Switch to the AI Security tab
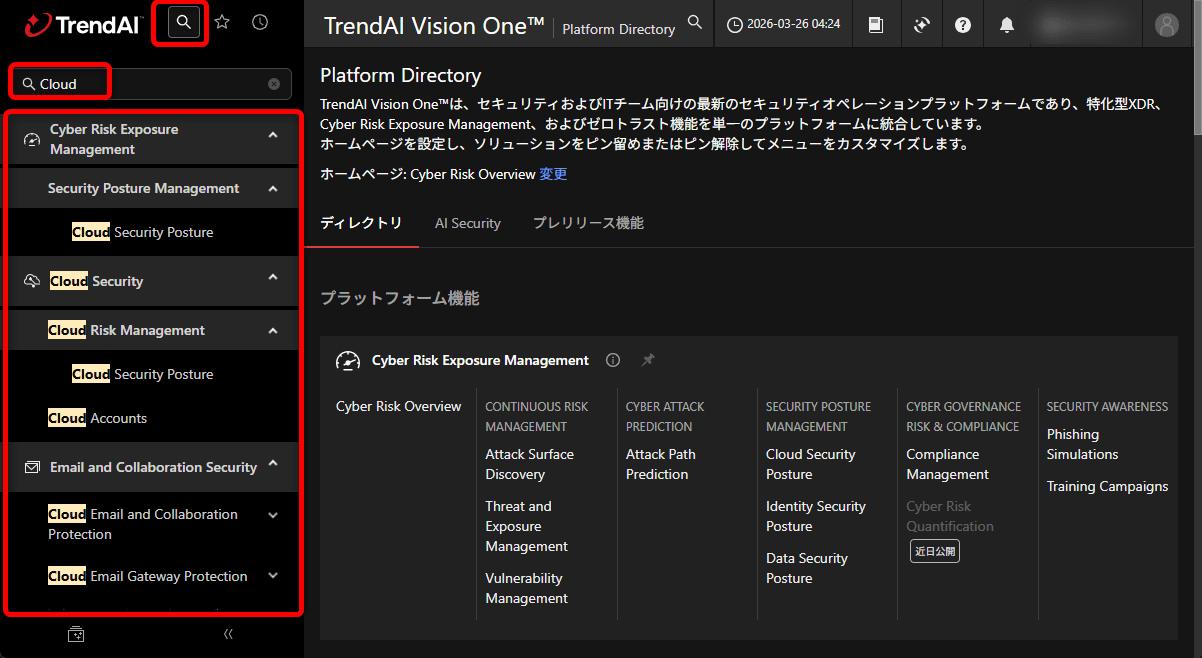The height and width of the screenshot is (658, 1202). click(468, 223)
